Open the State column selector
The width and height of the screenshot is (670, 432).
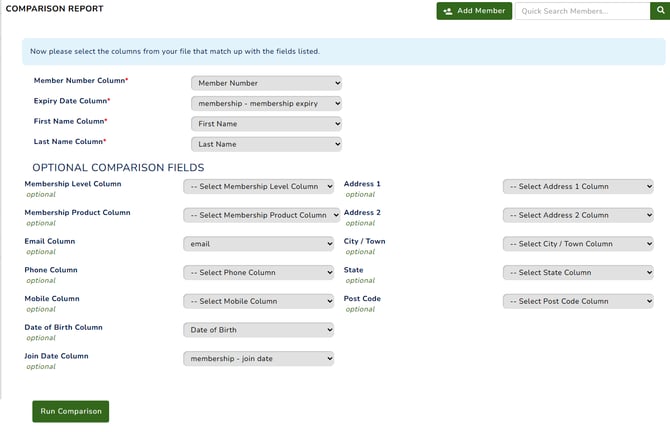(578, 272)
